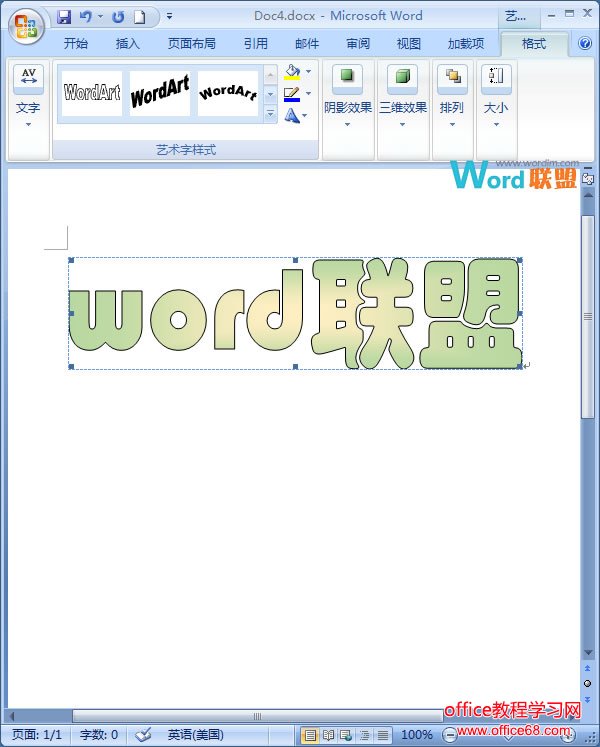Apply the arched WordArt style thumbnail
Viewport: 600px width, 747px height.
point(228,93)
